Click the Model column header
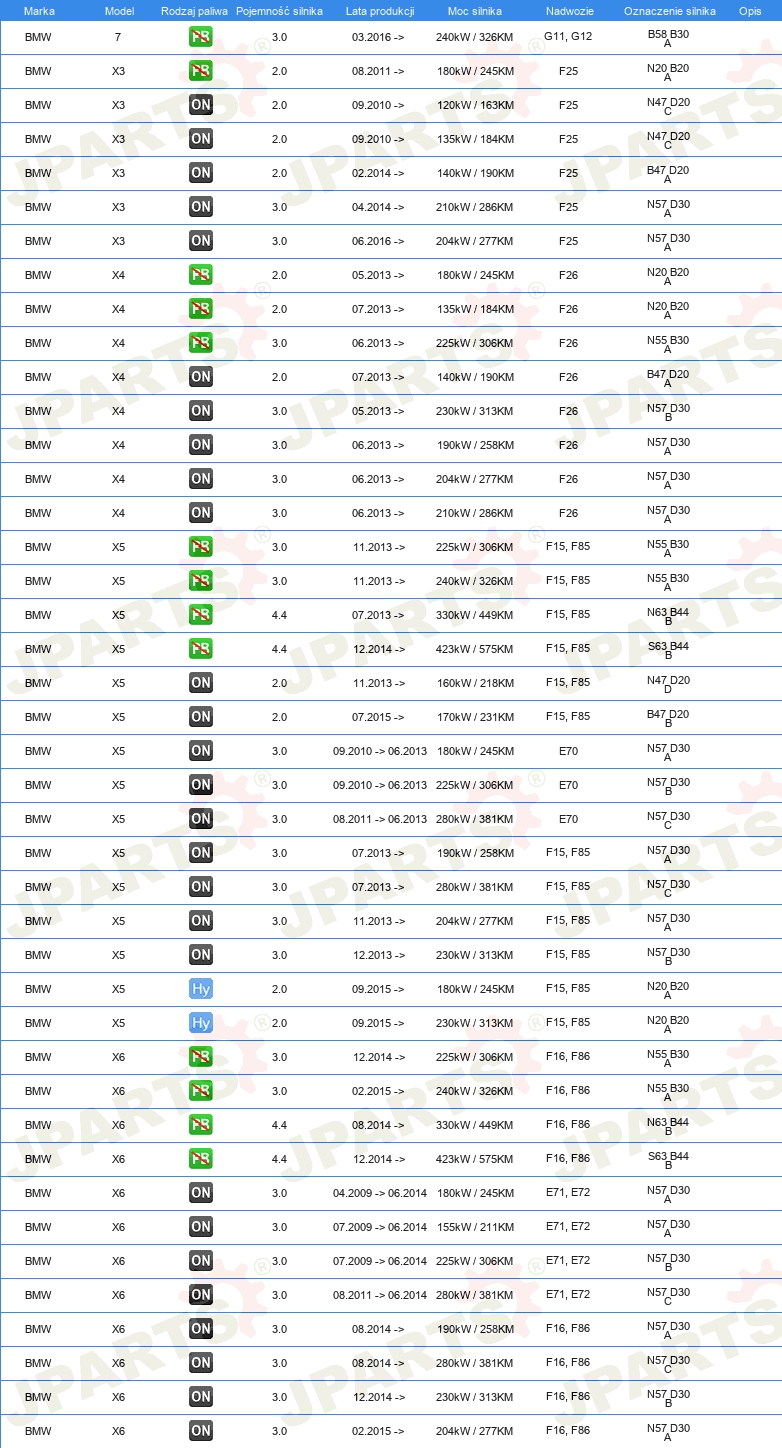782x1448 pixels. coord(119,11)
